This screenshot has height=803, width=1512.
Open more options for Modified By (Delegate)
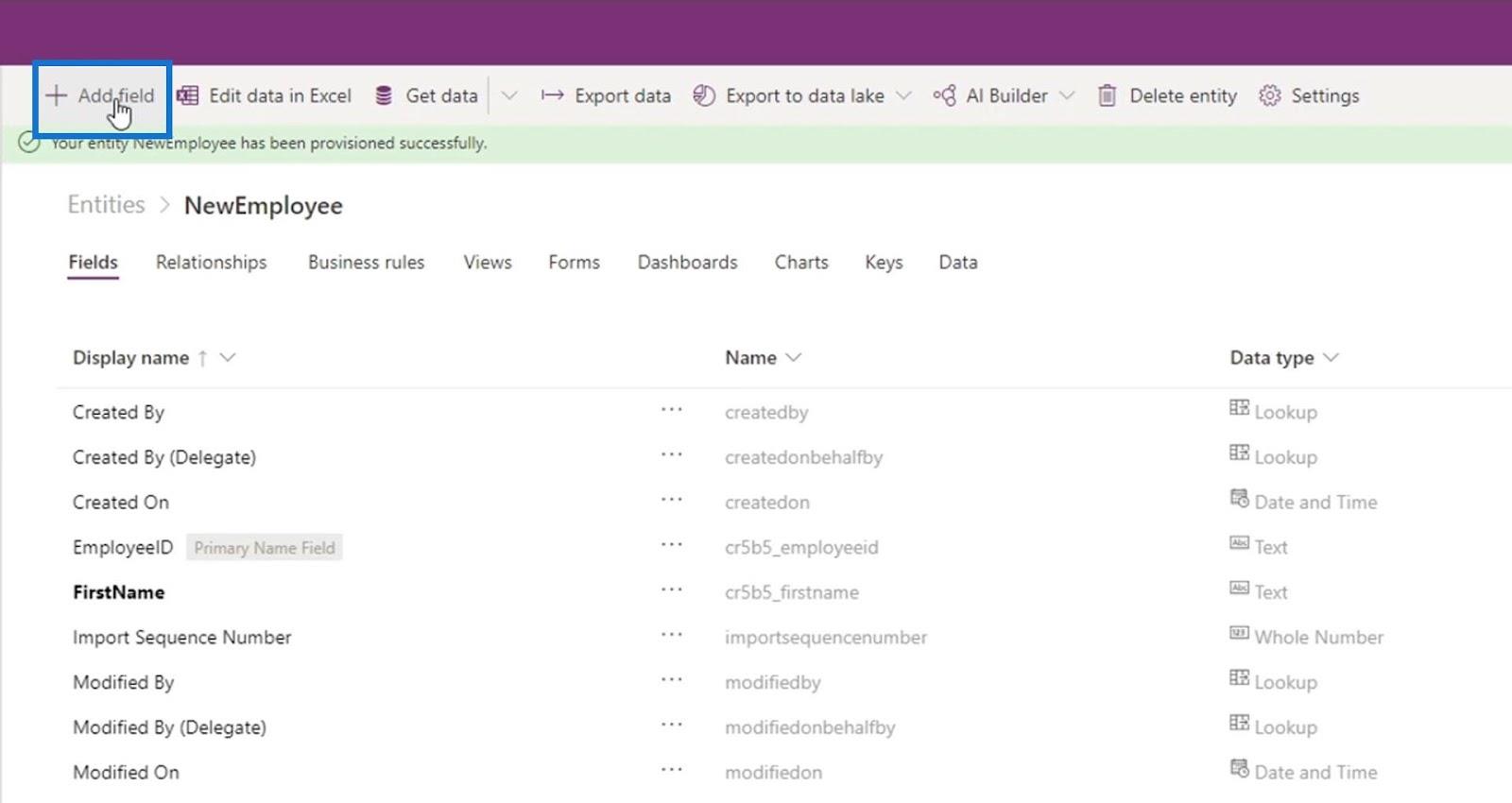[671, 725]
